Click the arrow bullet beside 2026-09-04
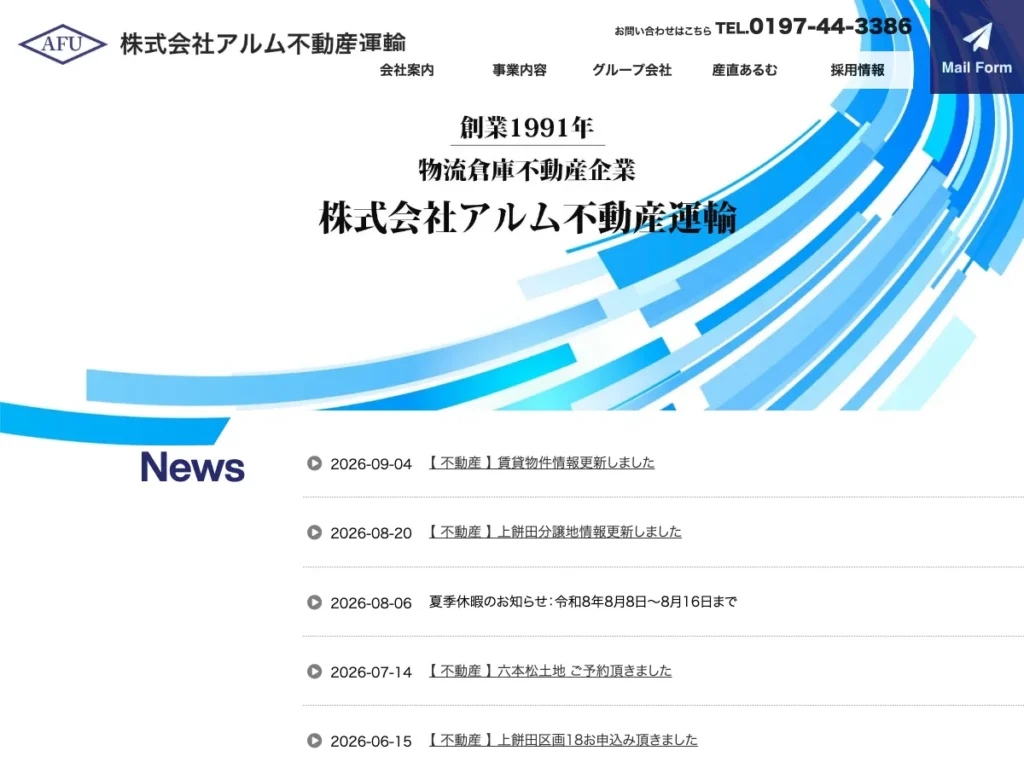This screenshot has height=768, width=1024. pyautogui.click(x=314, y=463)
